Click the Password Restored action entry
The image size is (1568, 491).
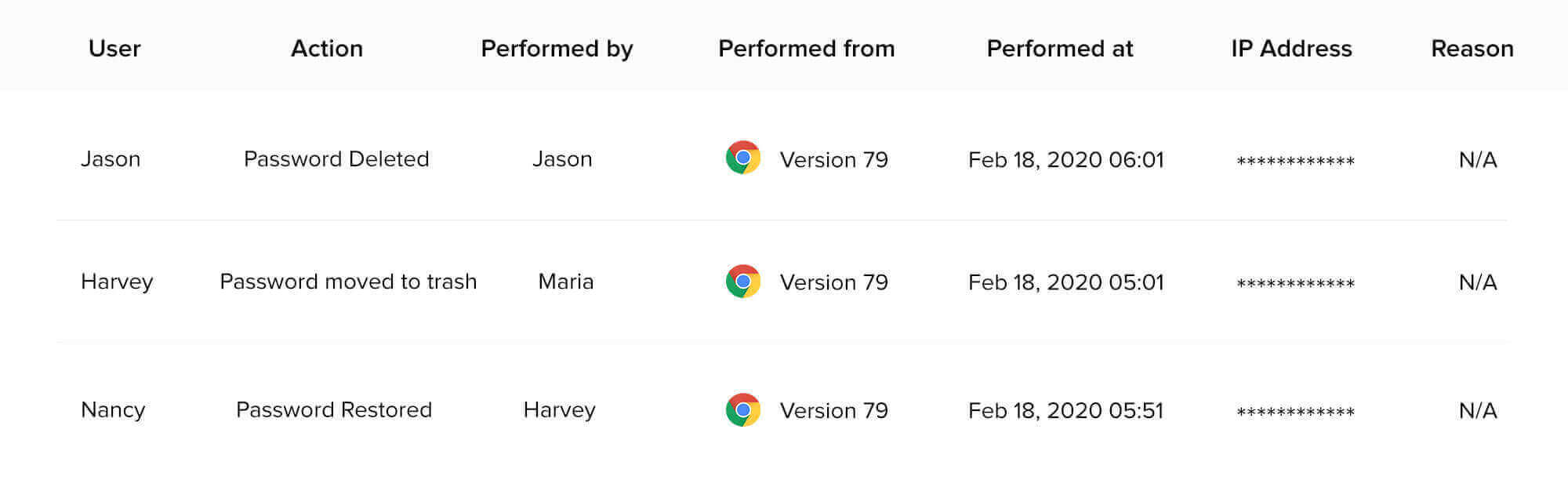point(334,410)
